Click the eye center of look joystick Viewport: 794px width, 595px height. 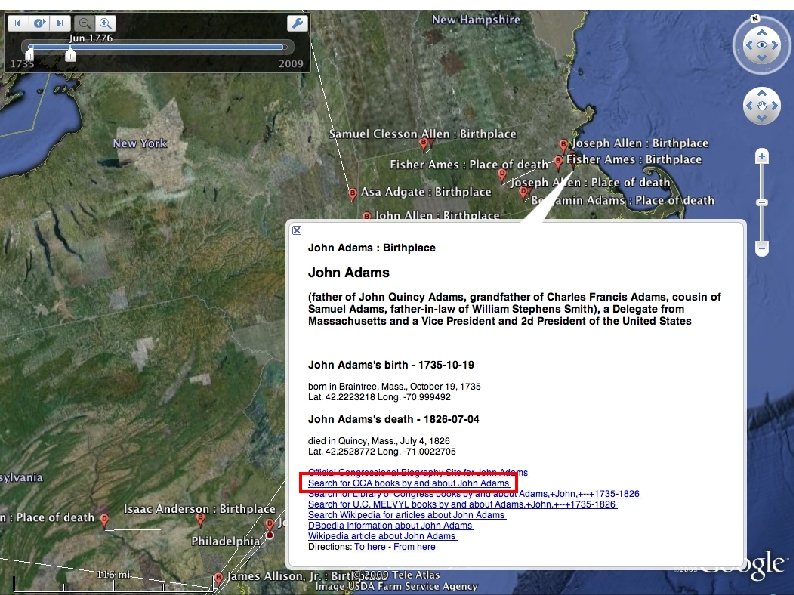[762, 45]
